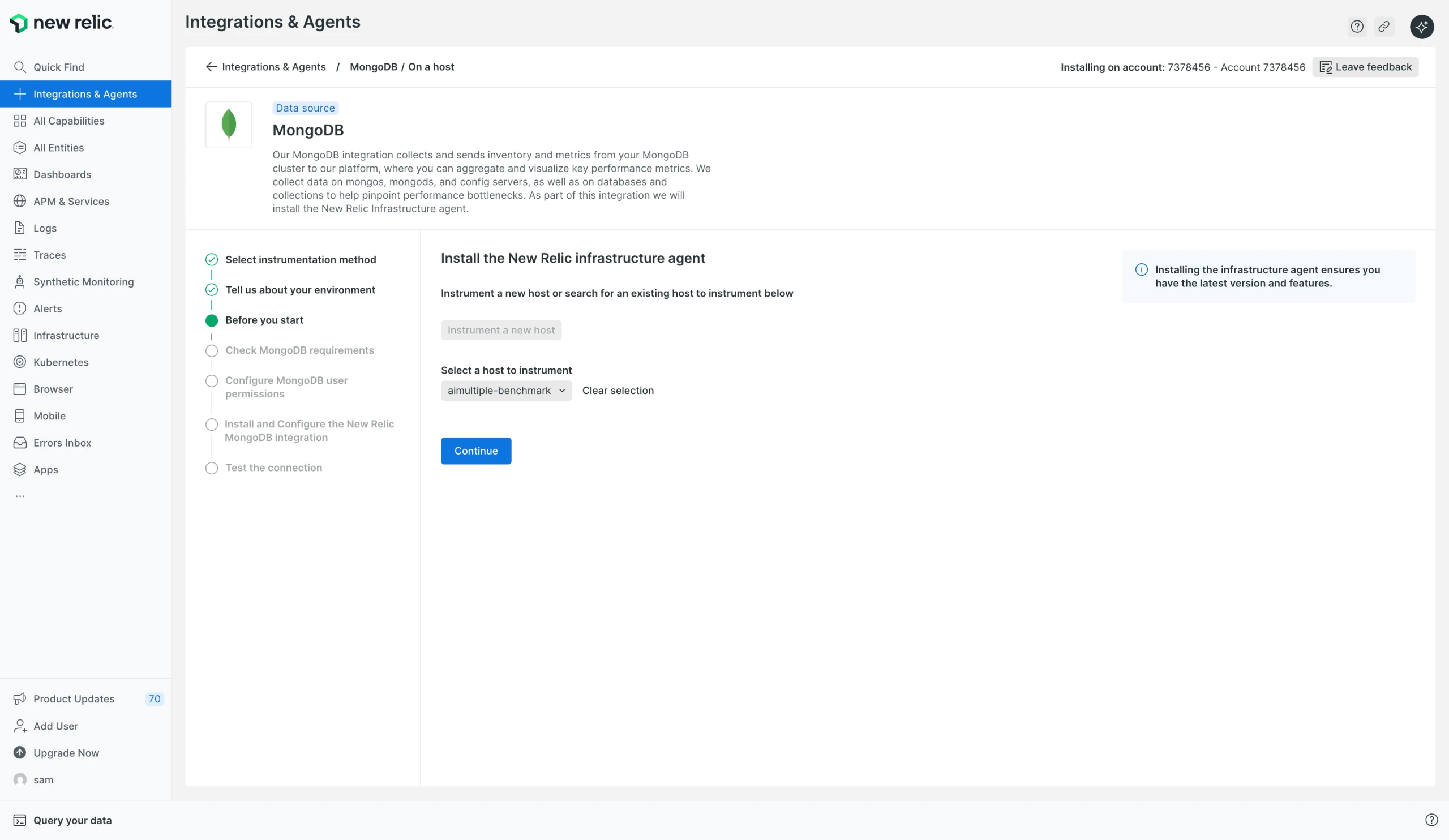
Task: Click the Query your data bar label
Action: [x=72, y=820]
